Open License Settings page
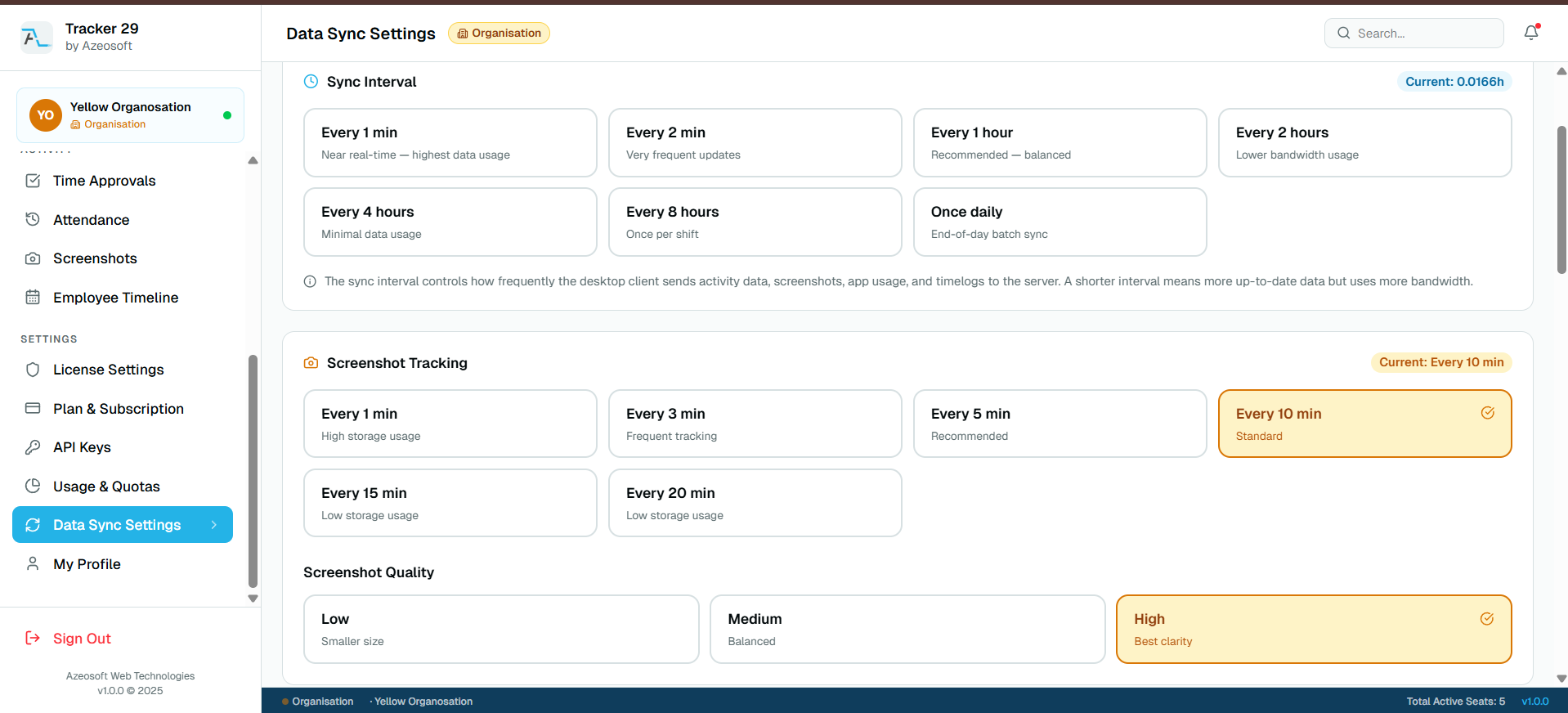Image resolution: width=1568 pixels, height=713 pixels. tap(123, 370)
